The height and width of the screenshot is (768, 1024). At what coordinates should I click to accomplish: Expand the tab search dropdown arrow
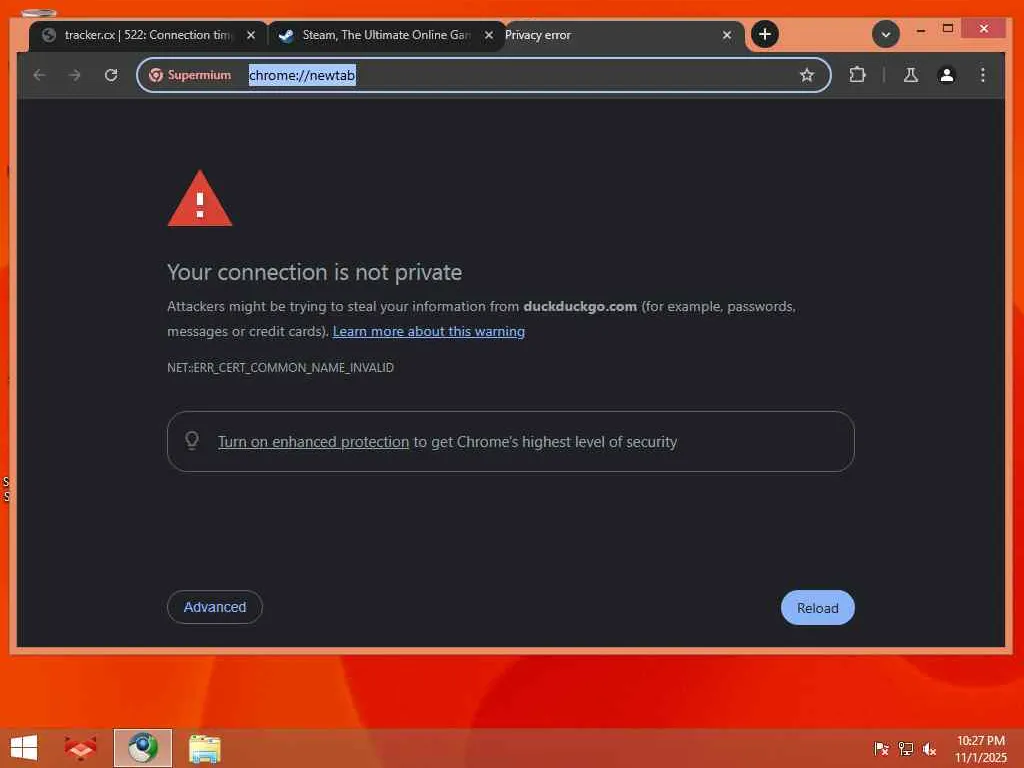coord(886,34)
